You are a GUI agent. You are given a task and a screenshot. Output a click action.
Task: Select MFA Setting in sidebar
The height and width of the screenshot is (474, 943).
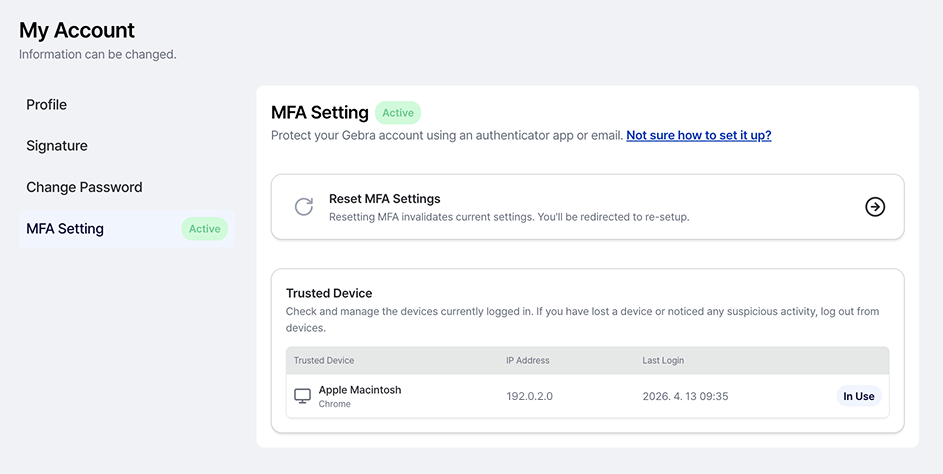[65, 229]
